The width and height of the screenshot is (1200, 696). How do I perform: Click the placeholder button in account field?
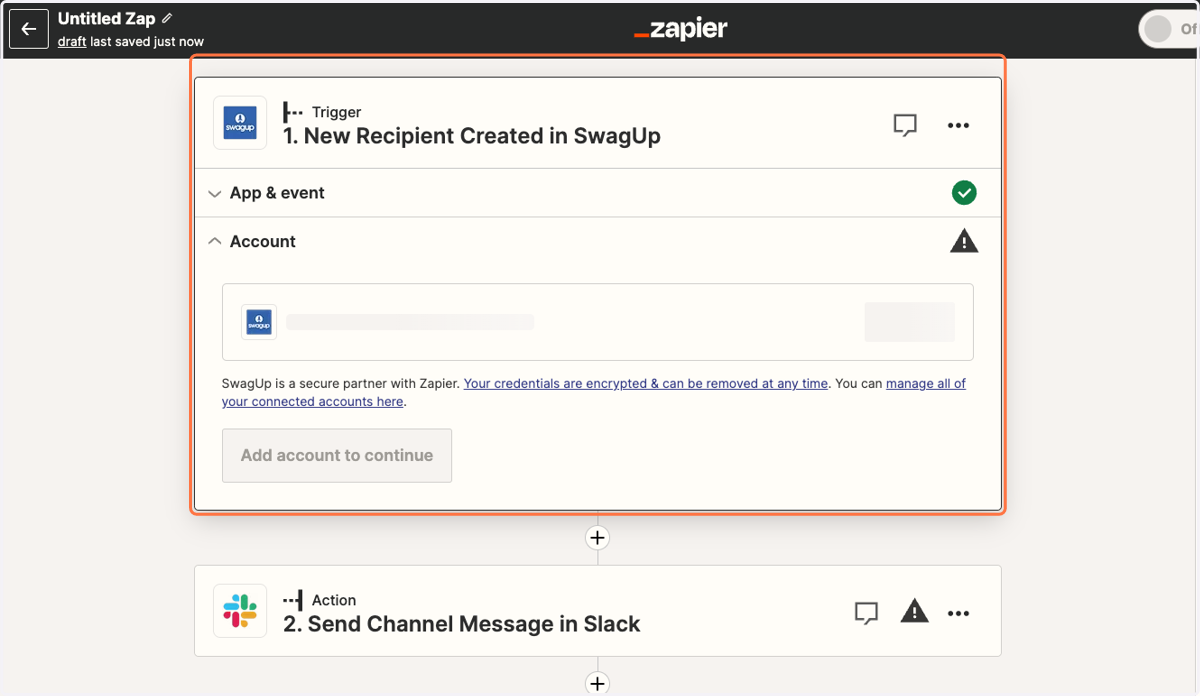point(909,322)
